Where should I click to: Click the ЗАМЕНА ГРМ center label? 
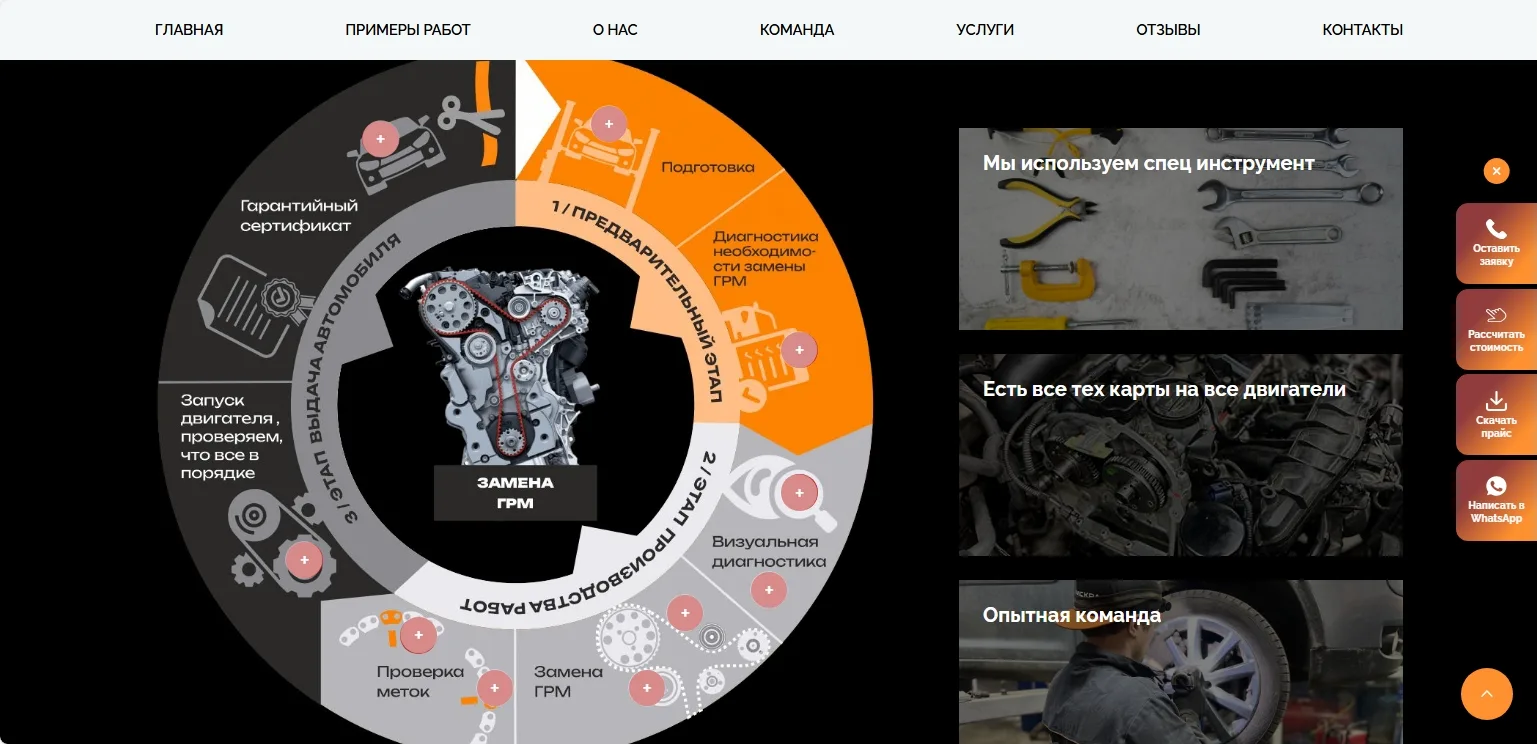[x=515, y=493]
